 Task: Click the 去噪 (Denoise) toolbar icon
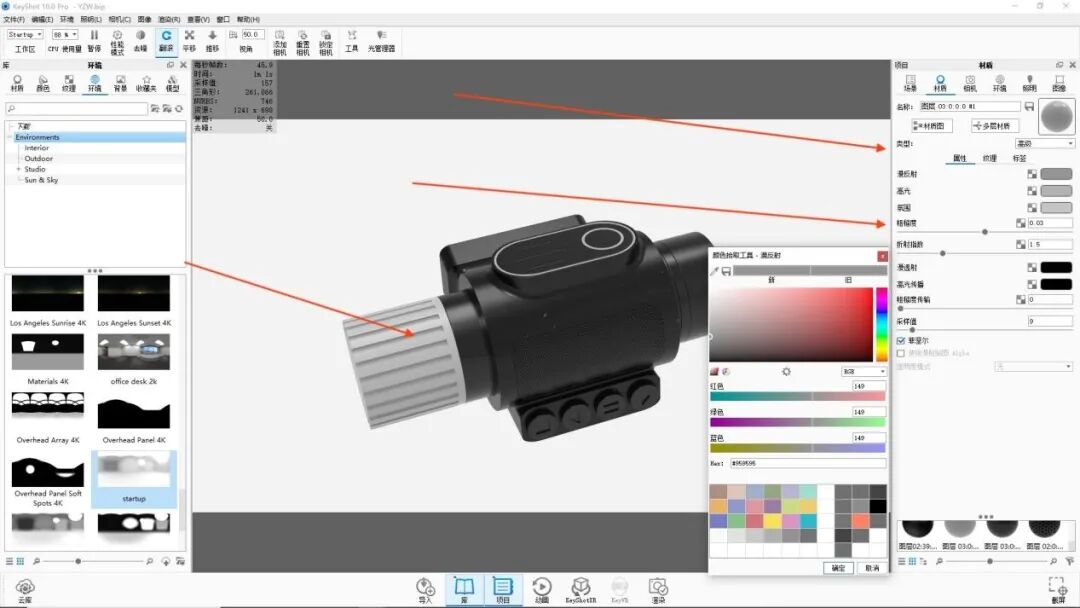coord(140,38)
